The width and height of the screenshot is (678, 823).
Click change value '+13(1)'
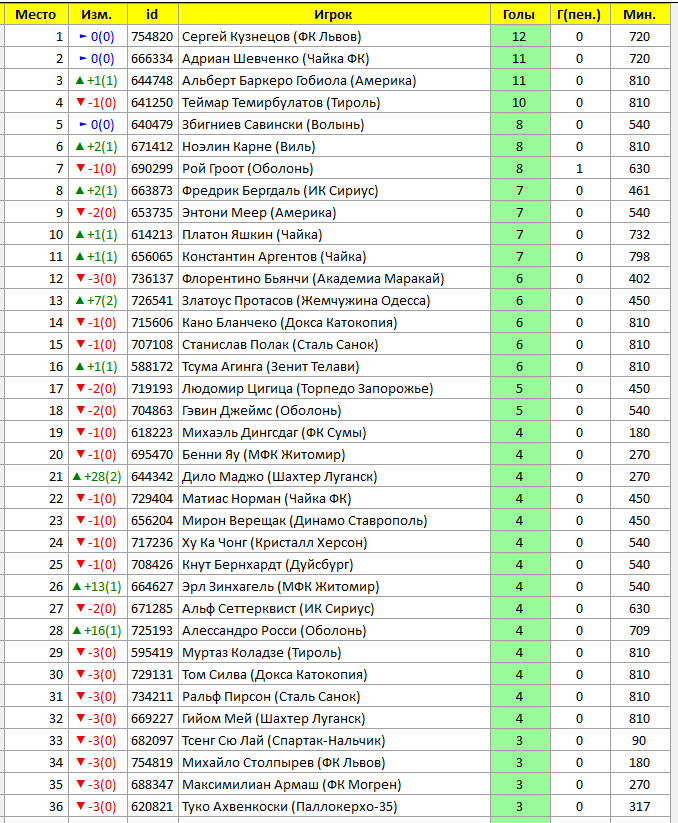click(x=98, y=587)
